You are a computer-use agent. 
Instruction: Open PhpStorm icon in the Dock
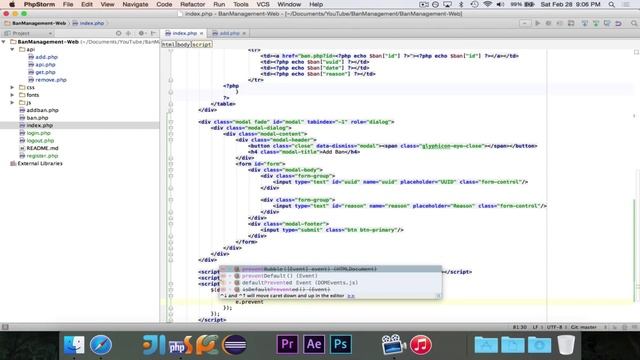pos(180,345)
